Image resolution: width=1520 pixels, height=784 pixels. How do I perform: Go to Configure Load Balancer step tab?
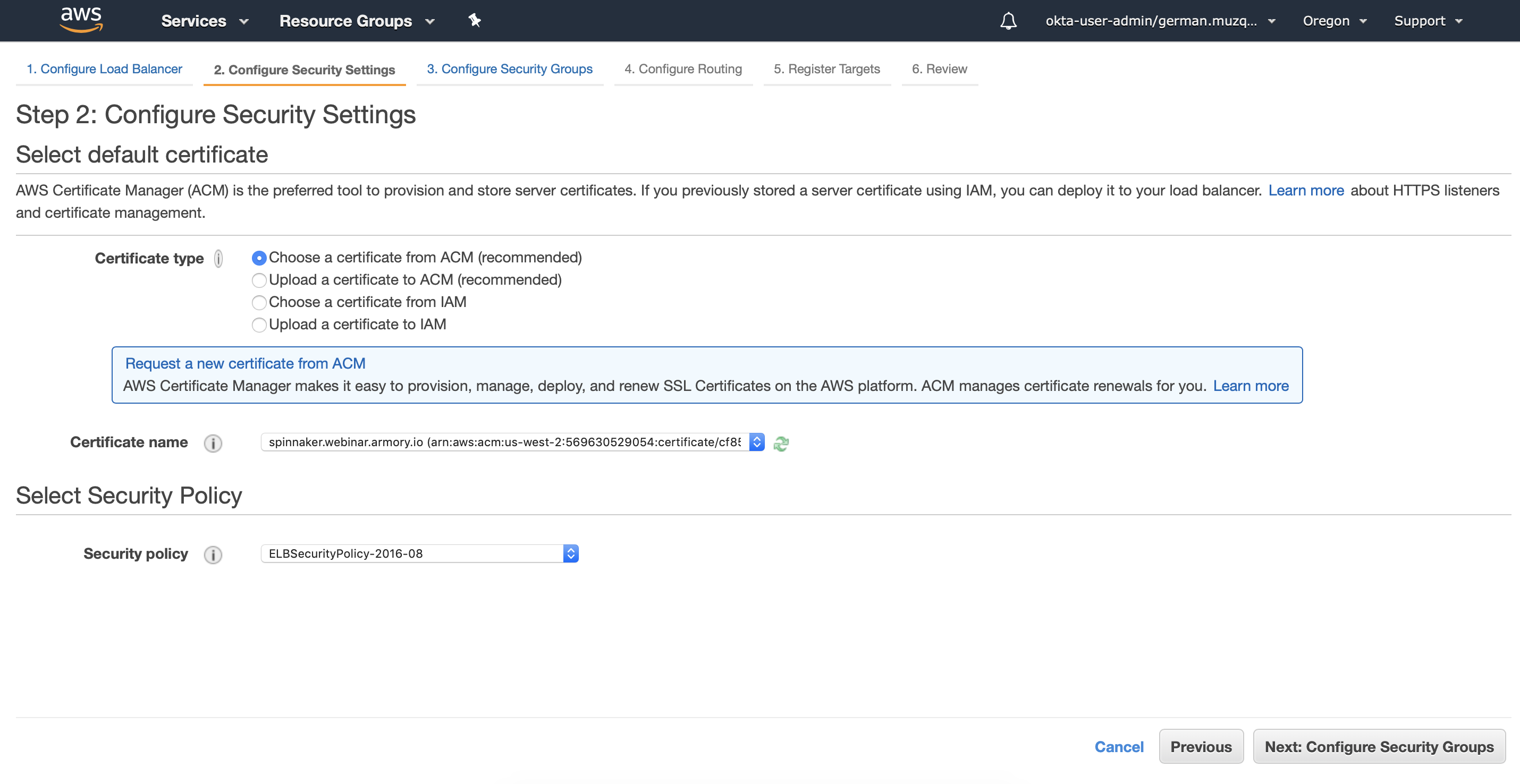(104, 69)
